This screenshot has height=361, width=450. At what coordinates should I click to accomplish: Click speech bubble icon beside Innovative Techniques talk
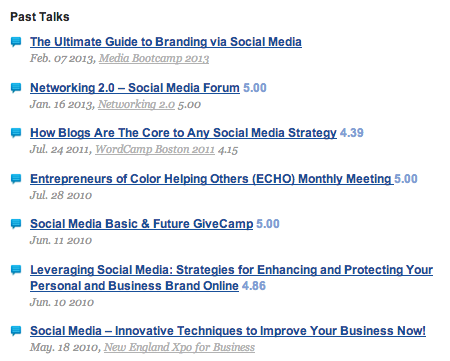coord(16,331)
